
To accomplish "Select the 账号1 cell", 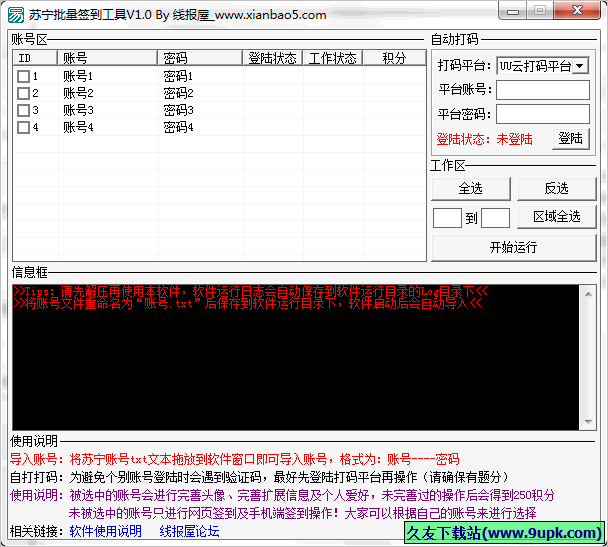I will pos(78,76).
